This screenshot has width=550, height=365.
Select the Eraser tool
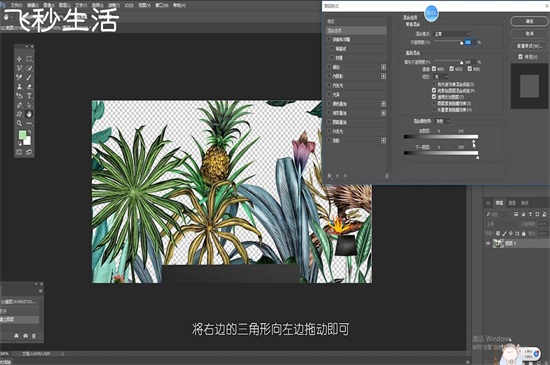29,86
